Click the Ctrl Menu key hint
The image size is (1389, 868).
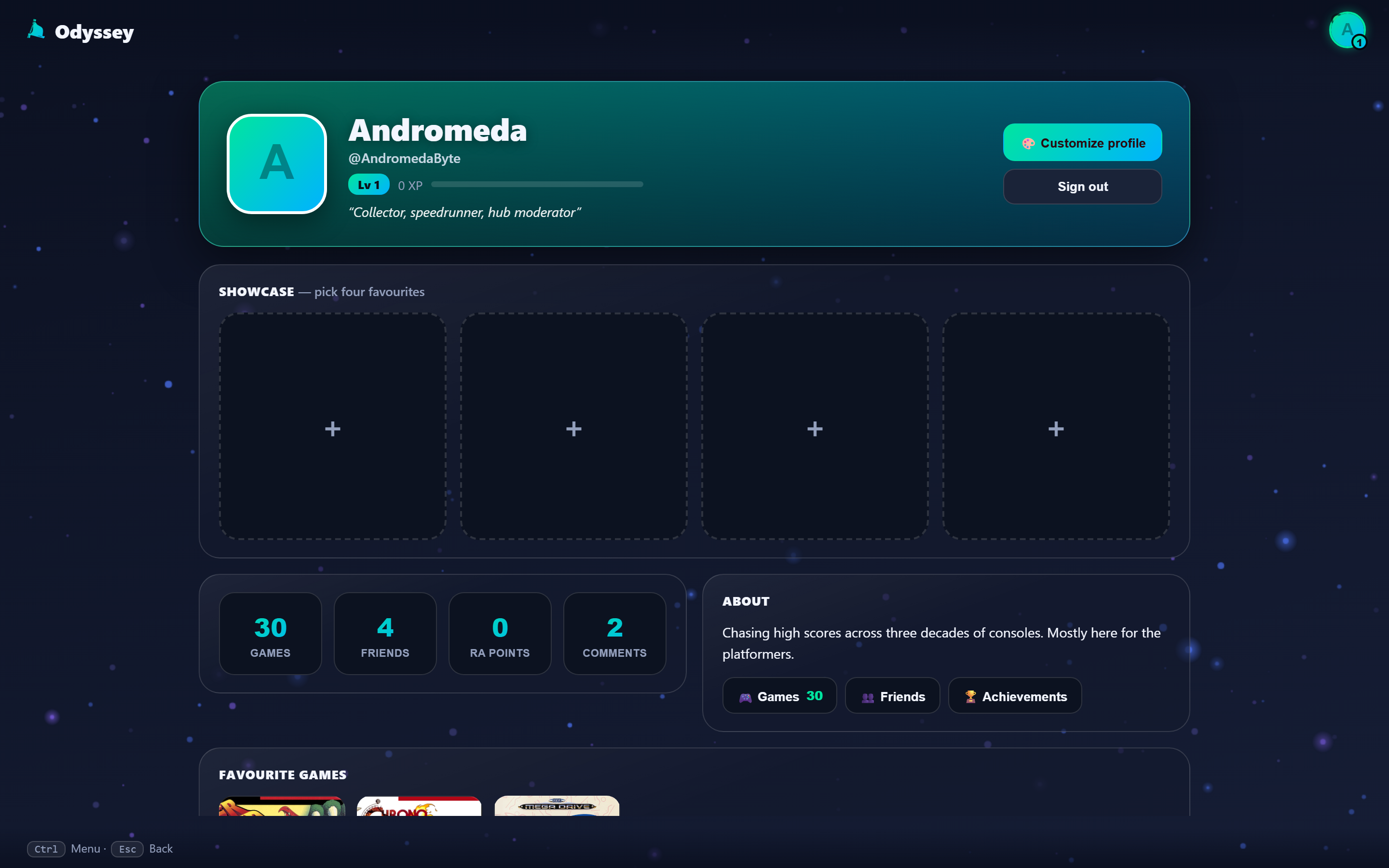pos(64,849)
